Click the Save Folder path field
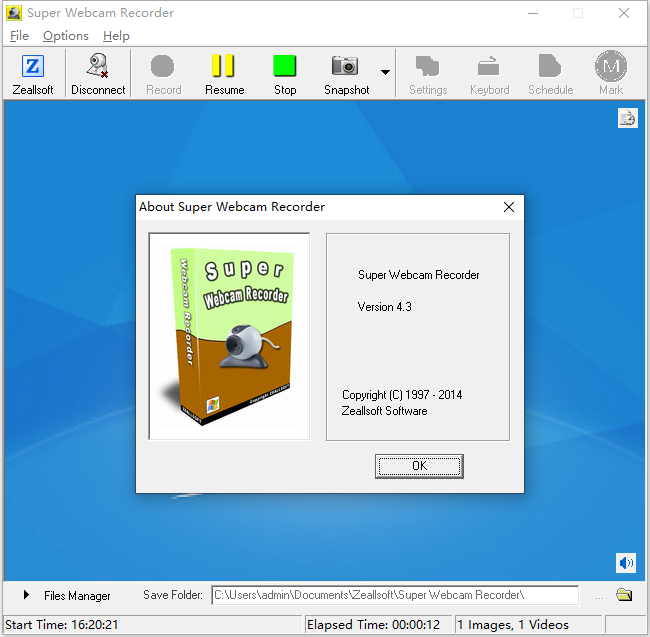Screen dimensions: 650x637 [x=395, y=595]
